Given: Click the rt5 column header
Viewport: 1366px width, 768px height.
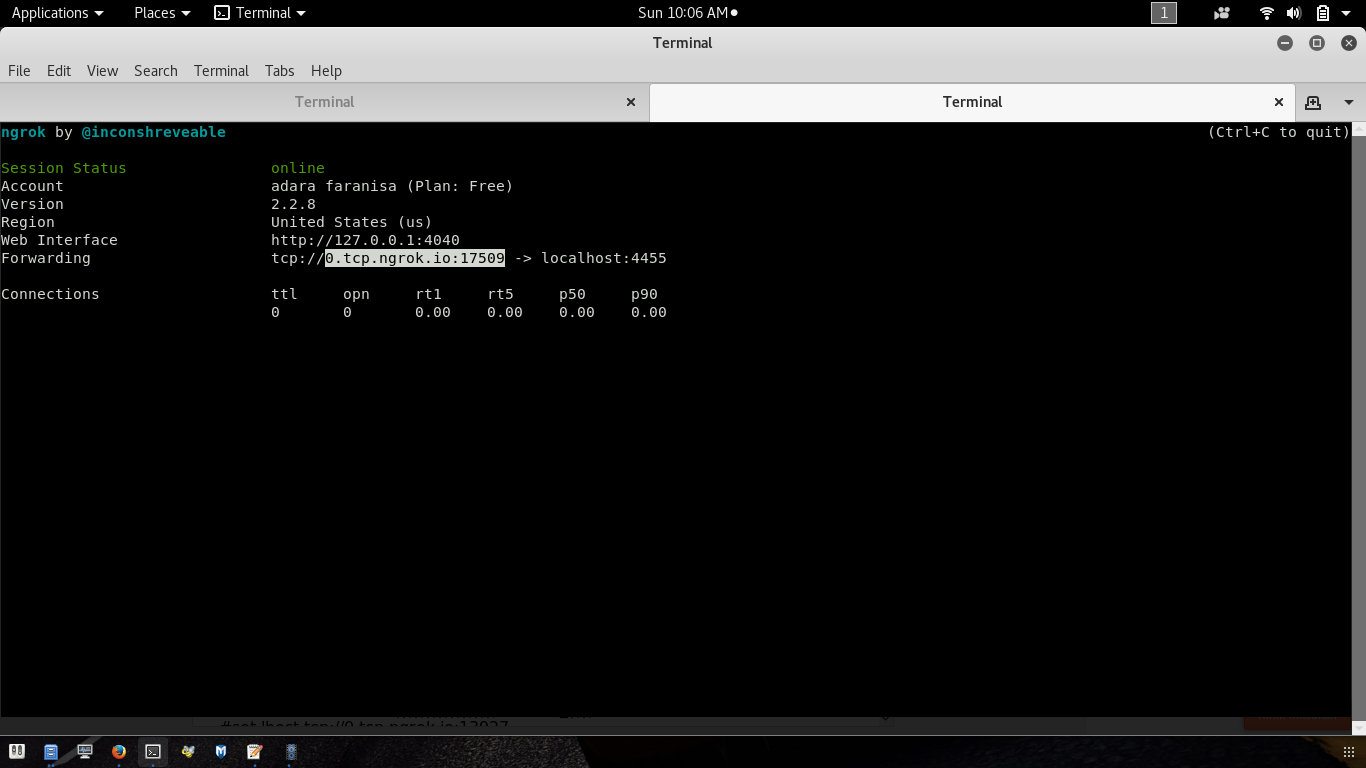Looking at the screenshot, I should click(500, 294).
